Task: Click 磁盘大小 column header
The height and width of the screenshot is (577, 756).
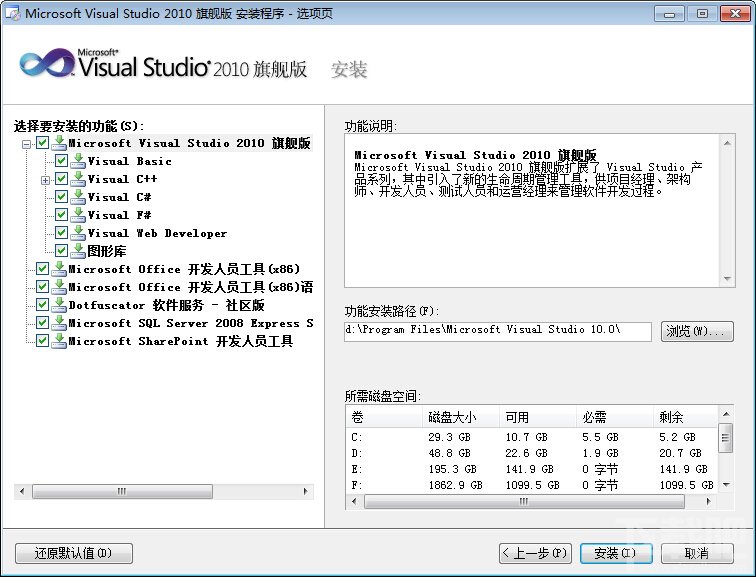Action: click(x=461, y=416)
